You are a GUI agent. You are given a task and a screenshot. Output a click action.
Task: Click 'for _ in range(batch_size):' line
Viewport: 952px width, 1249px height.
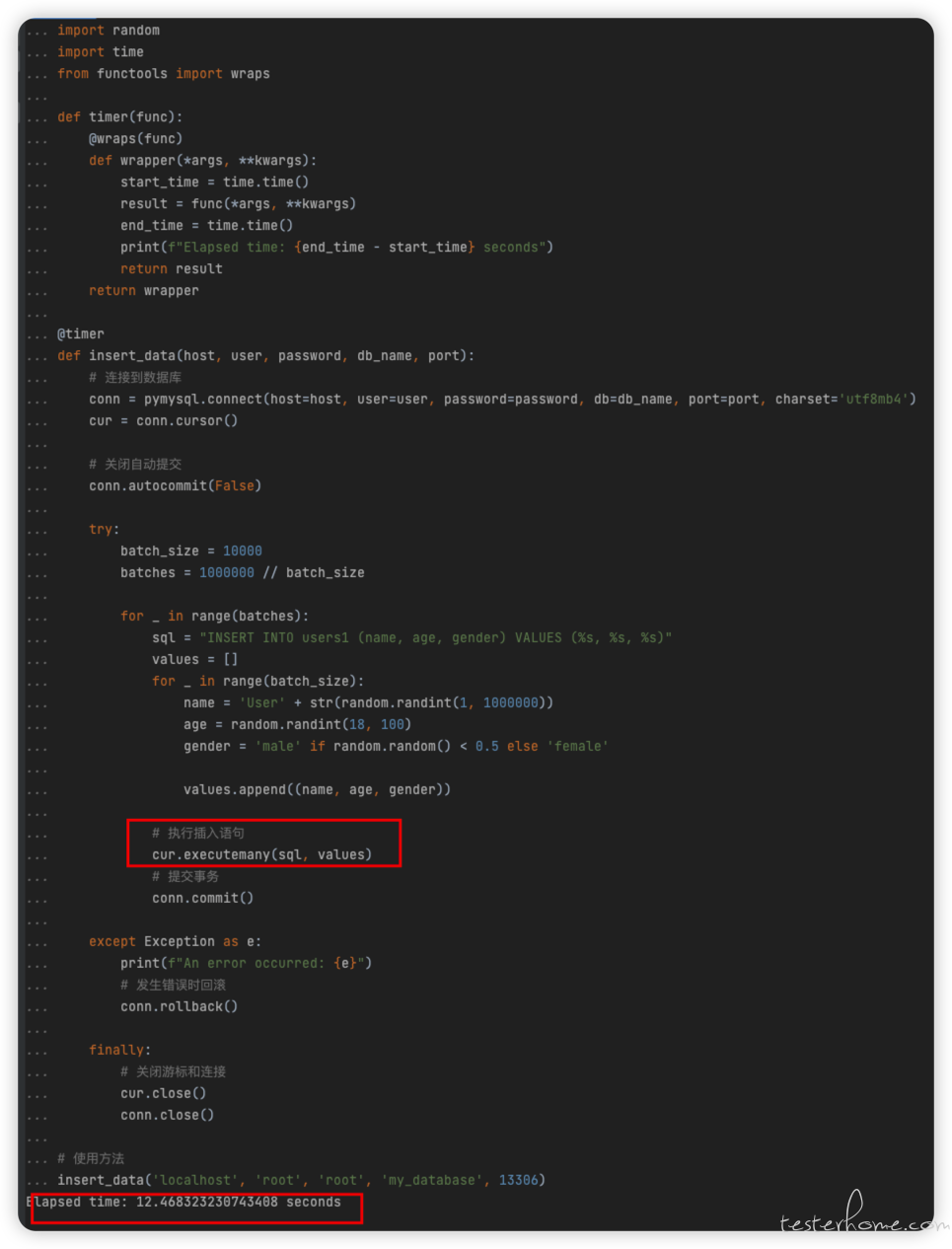(258, 682)
